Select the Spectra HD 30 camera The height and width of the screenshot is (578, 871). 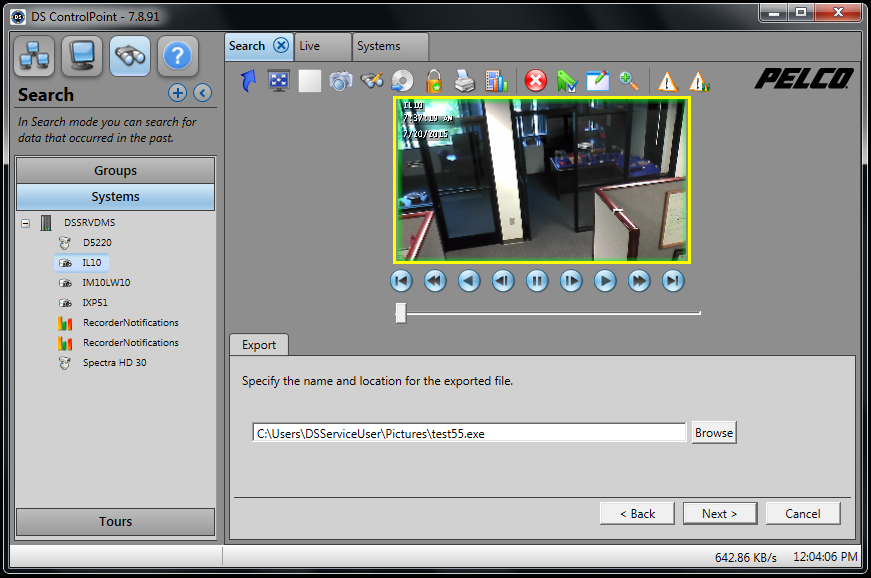click(x=114, y=363)
